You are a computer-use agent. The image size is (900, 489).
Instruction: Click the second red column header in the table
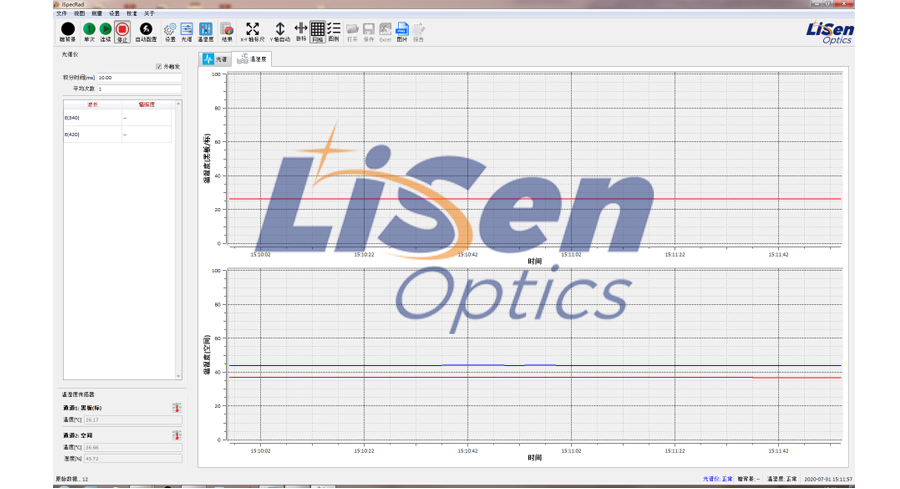tap(147, 104)
